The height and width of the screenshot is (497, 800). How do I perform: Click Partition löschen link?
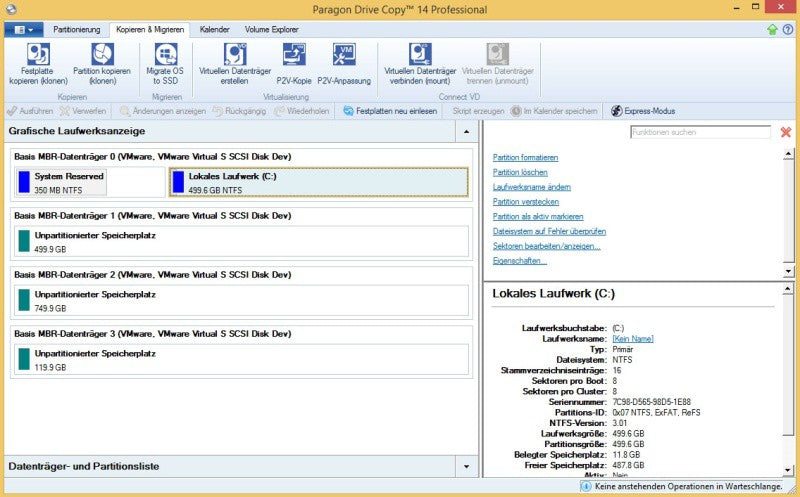pos(520,172)
